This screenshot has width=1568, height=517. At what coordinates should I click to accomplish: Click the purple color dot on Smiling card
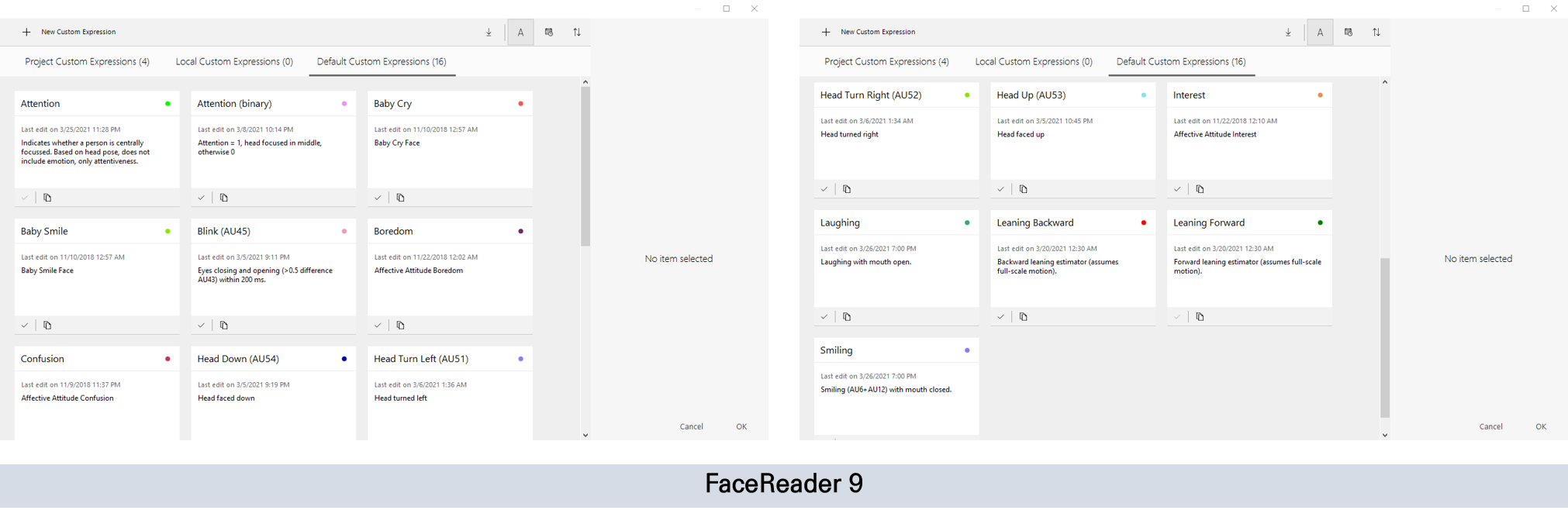967,350
